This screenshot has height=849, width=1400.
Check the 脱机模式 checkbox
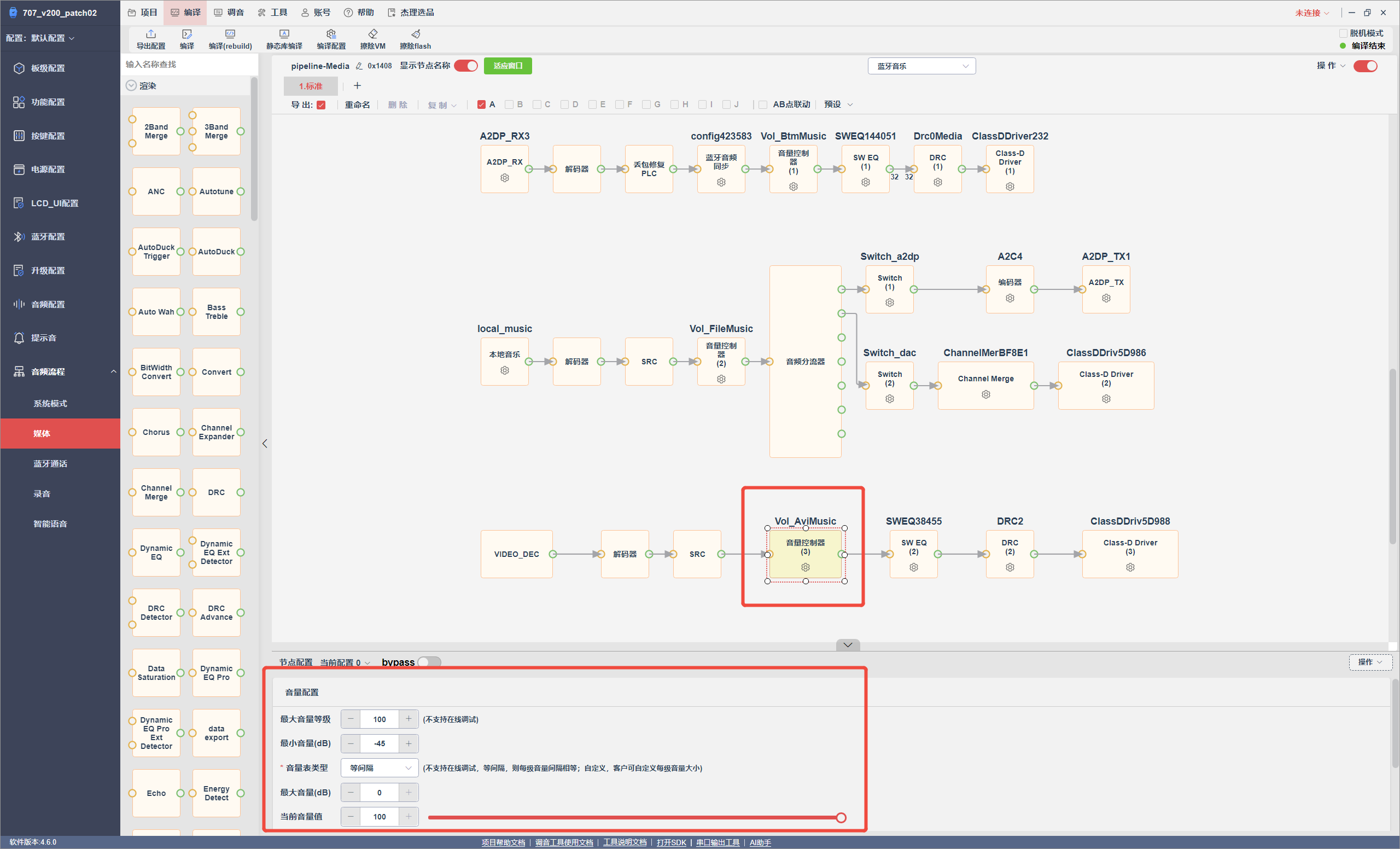click(1344, 33)
